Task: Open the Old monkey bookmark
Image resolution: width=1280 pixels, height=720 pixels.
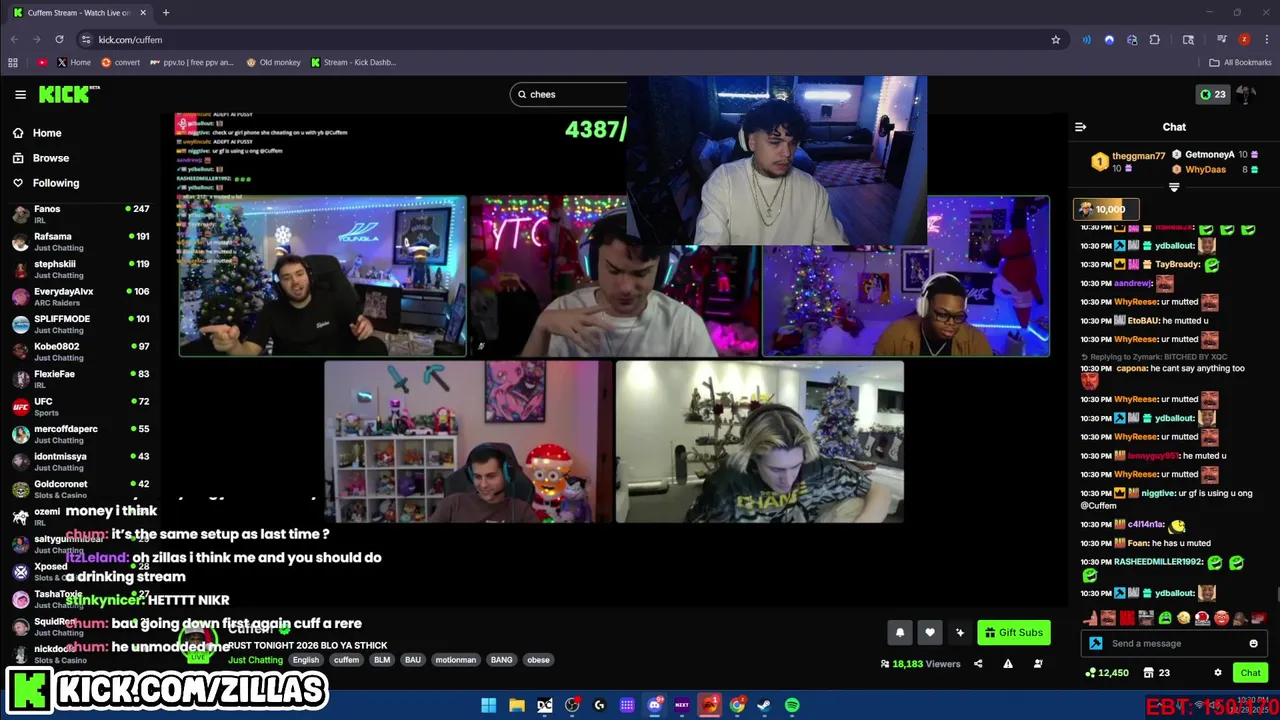Action: click(x=273, y=62)
